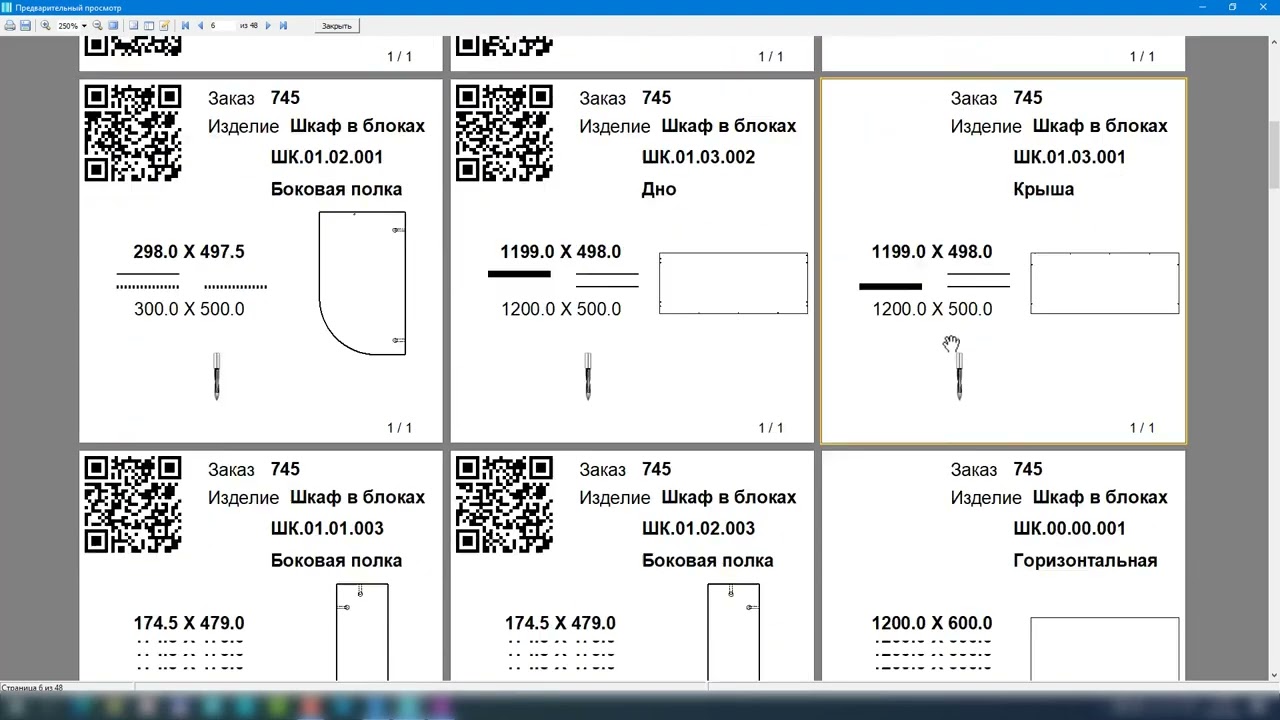This screenshot has height=720, width=1280.
Task: Click the Zoom in magnifier icon
Action: click(x=45, y=26)
